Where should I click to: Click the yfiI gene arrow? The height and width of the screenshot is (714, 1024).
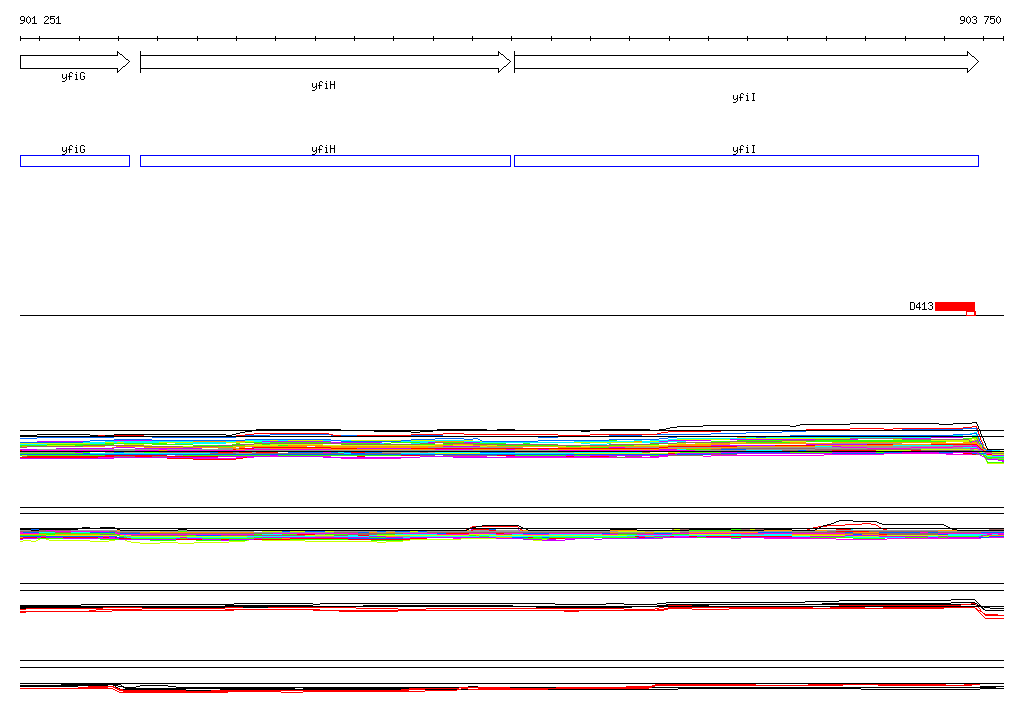[x=746, y=62]
